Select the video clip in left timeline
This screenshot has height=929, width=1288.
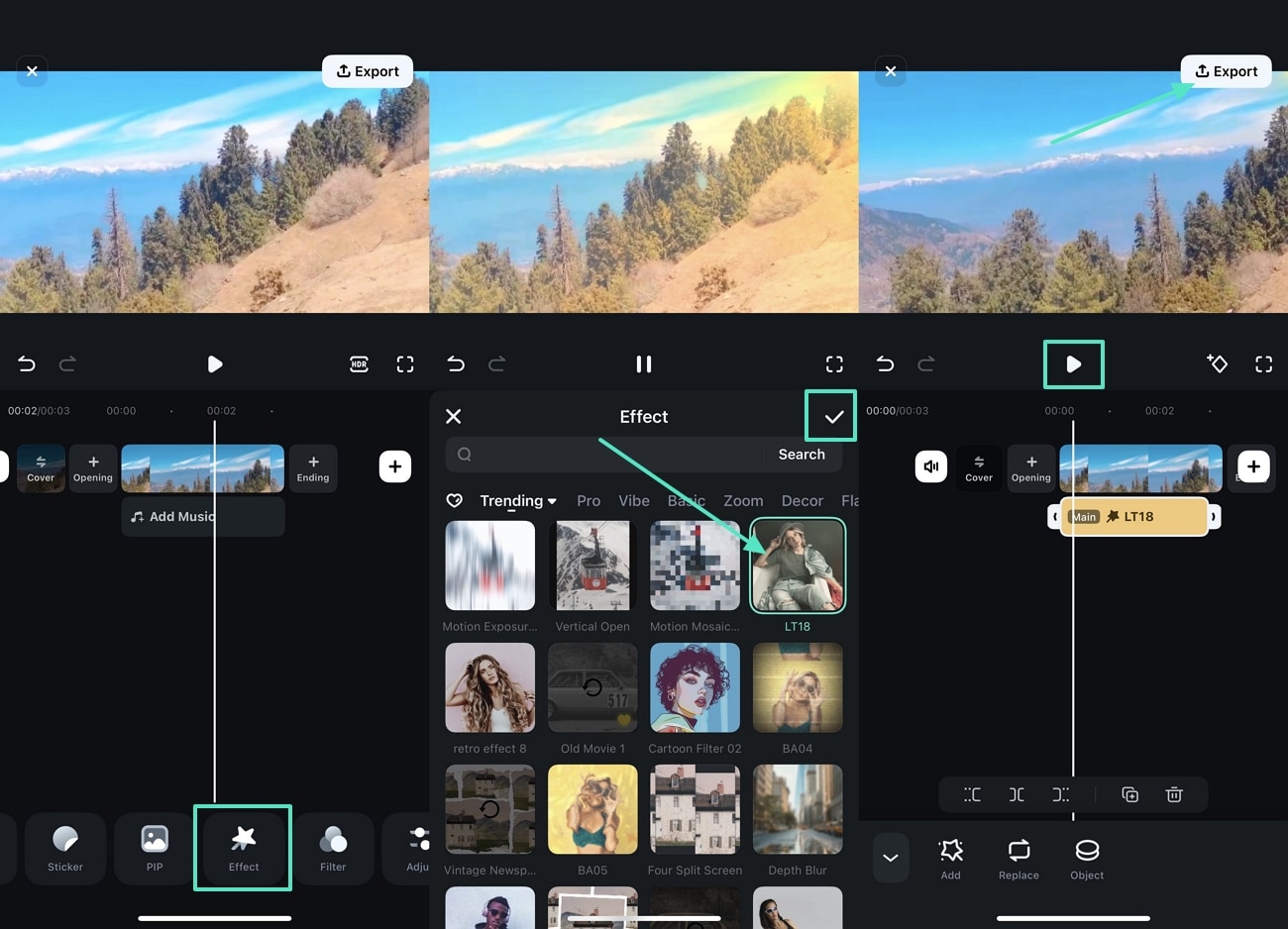[x=202, y=468]
